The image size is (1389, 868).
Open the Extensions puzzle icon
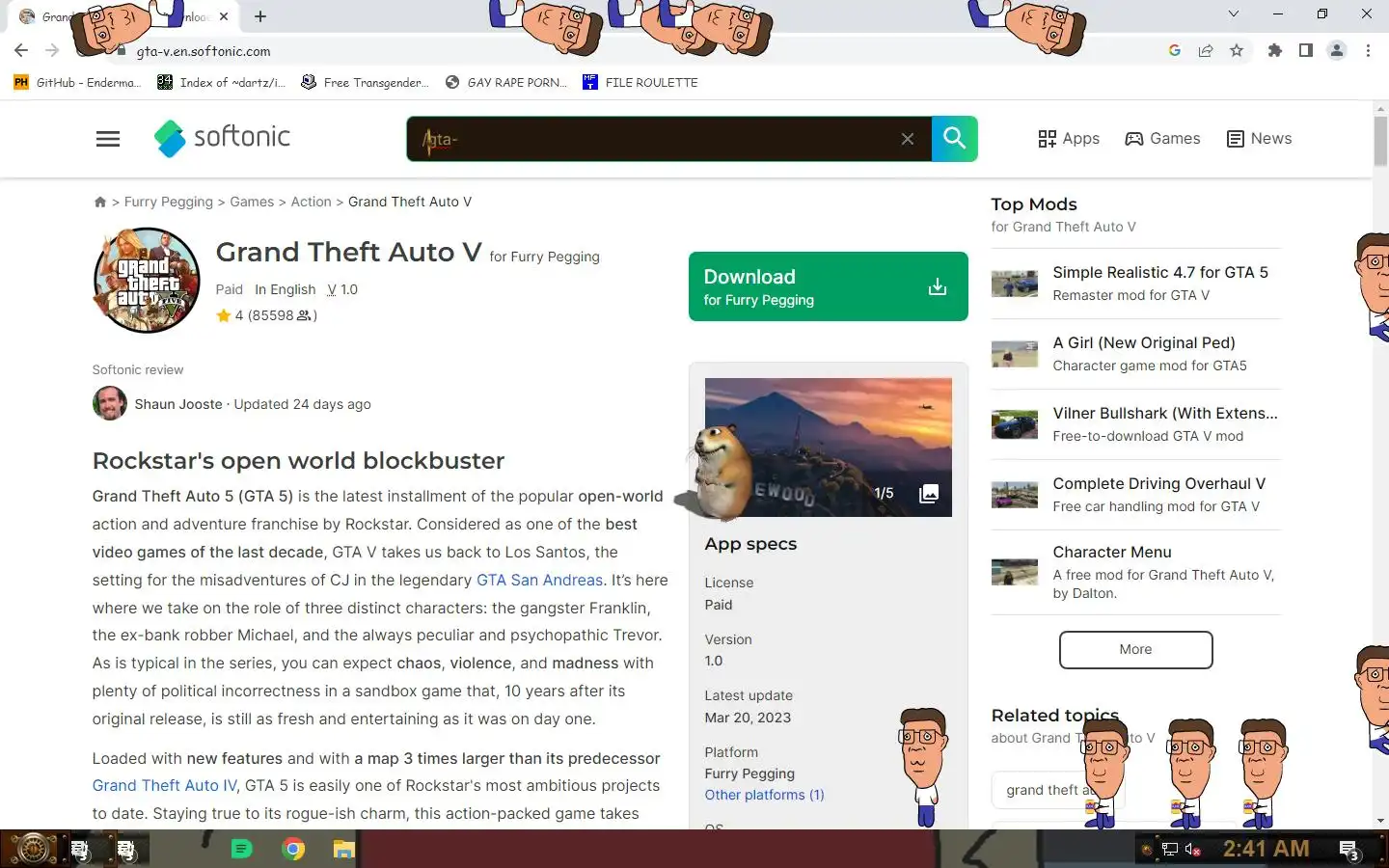(x=1275, y=51)
